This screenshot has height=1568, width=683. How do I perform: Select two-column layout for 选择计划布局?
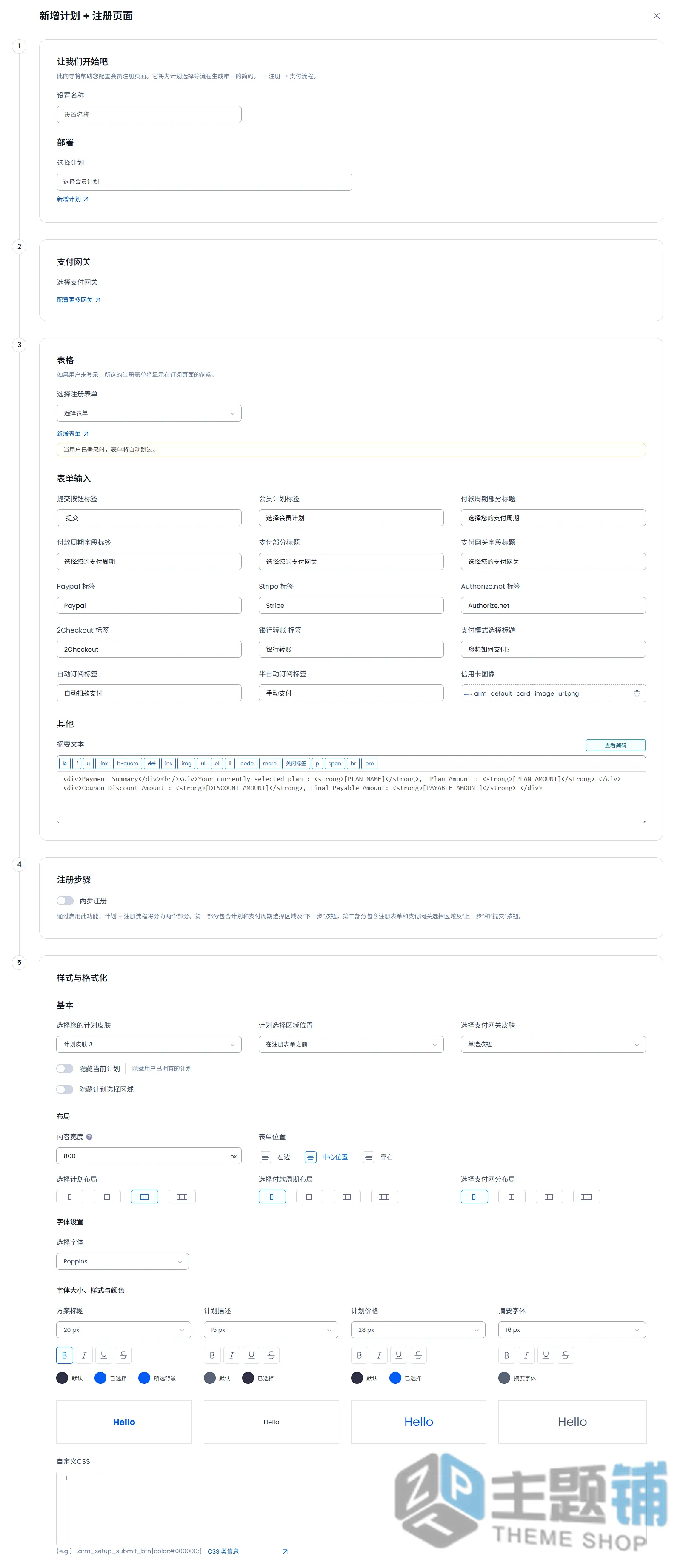click(x=107, y=1197)
